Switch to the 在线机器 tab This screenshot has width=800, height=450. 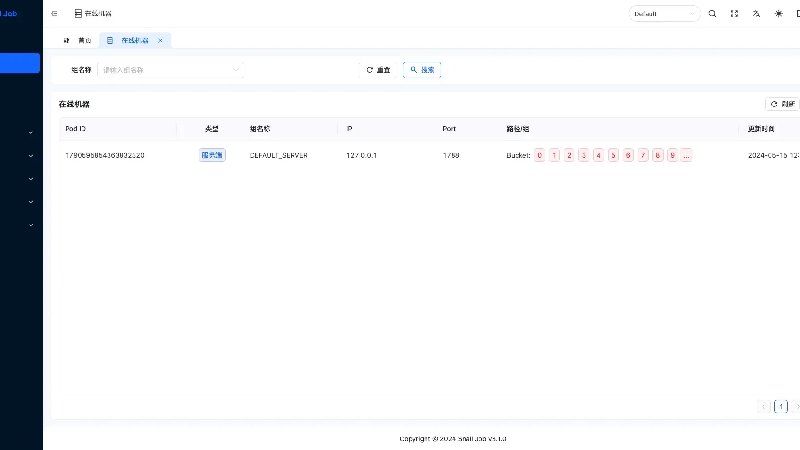pyautogui.click(x=135, y=40)
